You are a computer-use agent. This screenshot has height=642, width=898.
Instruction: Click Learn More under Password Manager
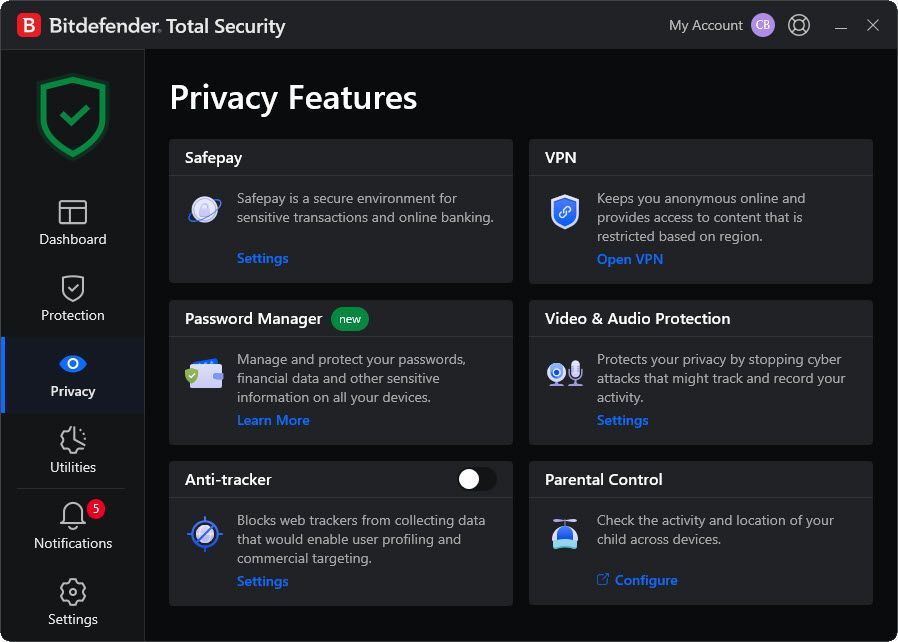tap(273, 420)
